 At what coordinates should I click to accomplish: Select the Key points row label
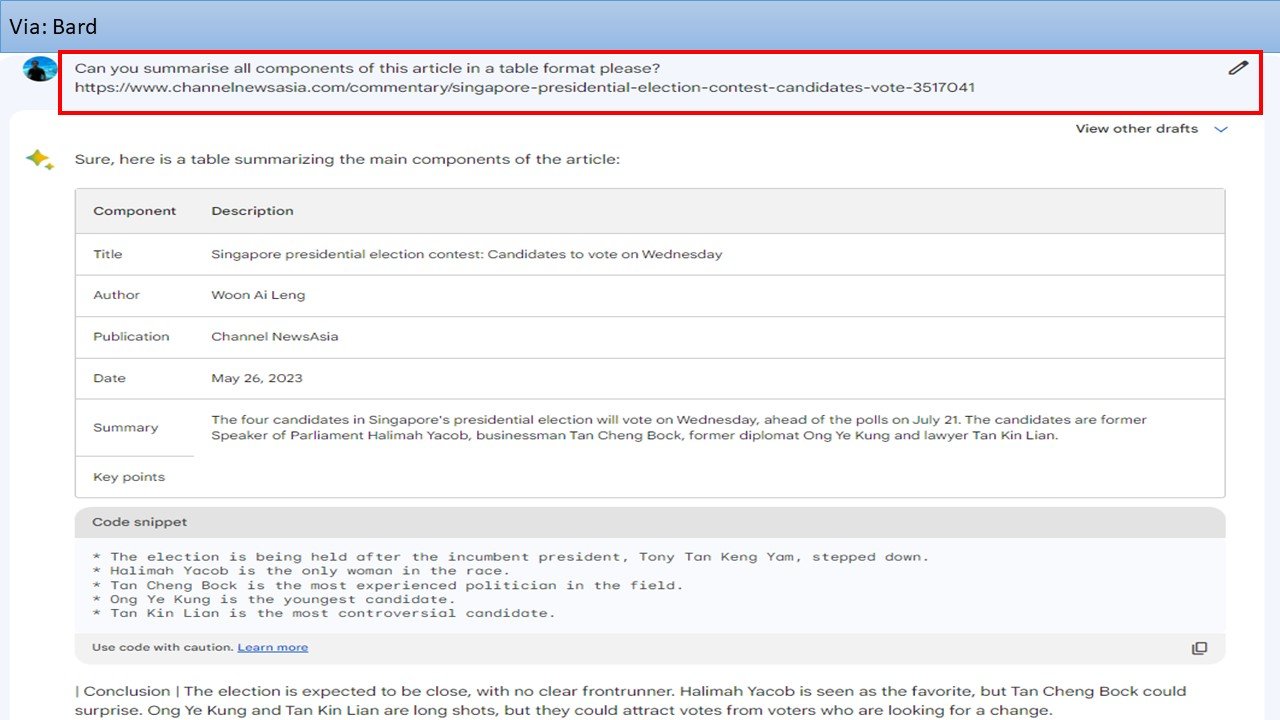click(129, 477)
